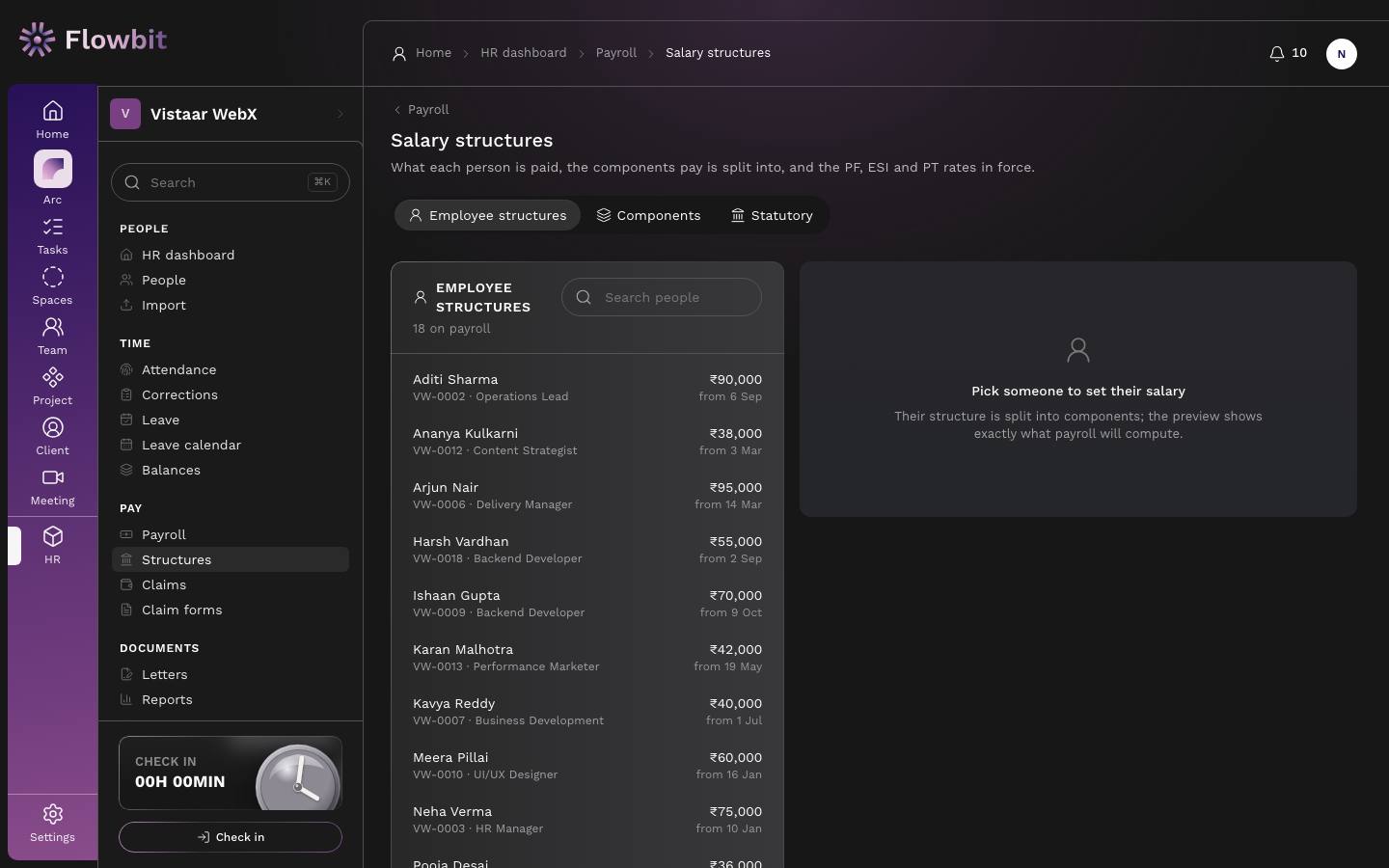Click the check-in clock widget
This screenshot has width=1389, height=868.
231,773
